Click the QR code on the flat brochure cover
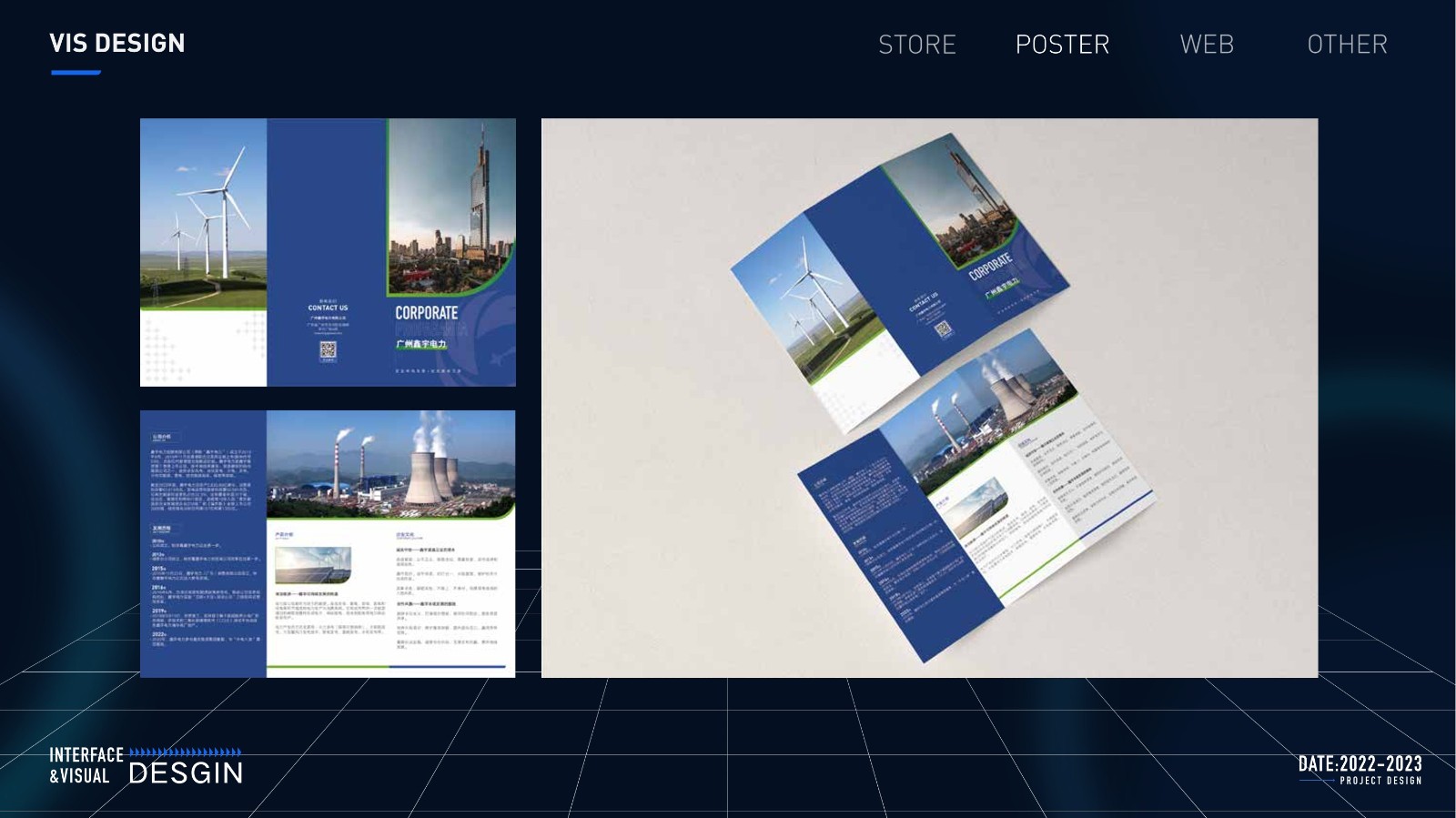Image resolution: width=1456 pixels, height=818 pixels. coord(328,350)
